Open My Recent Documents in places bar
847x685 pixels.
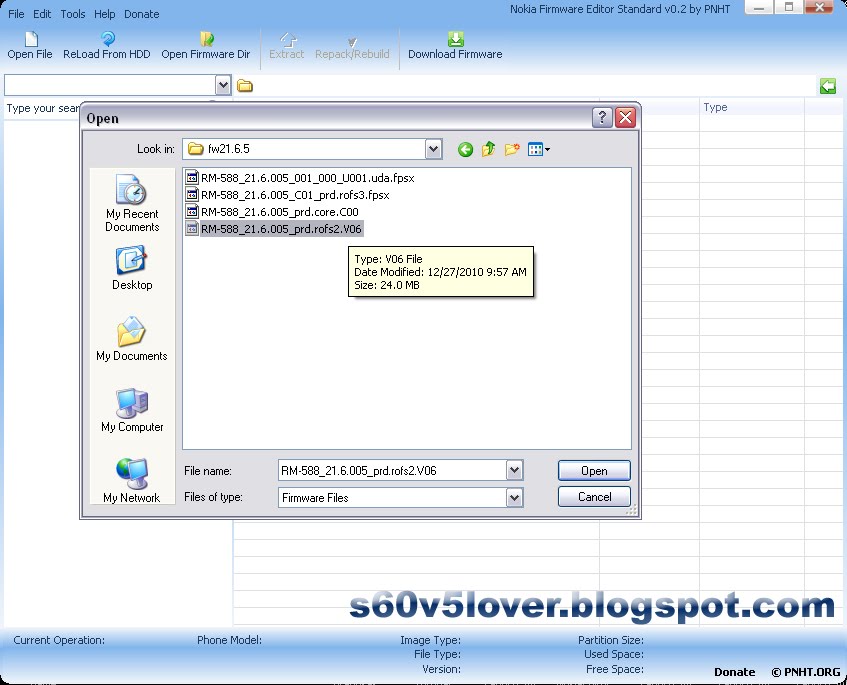[x=132, y=204]
